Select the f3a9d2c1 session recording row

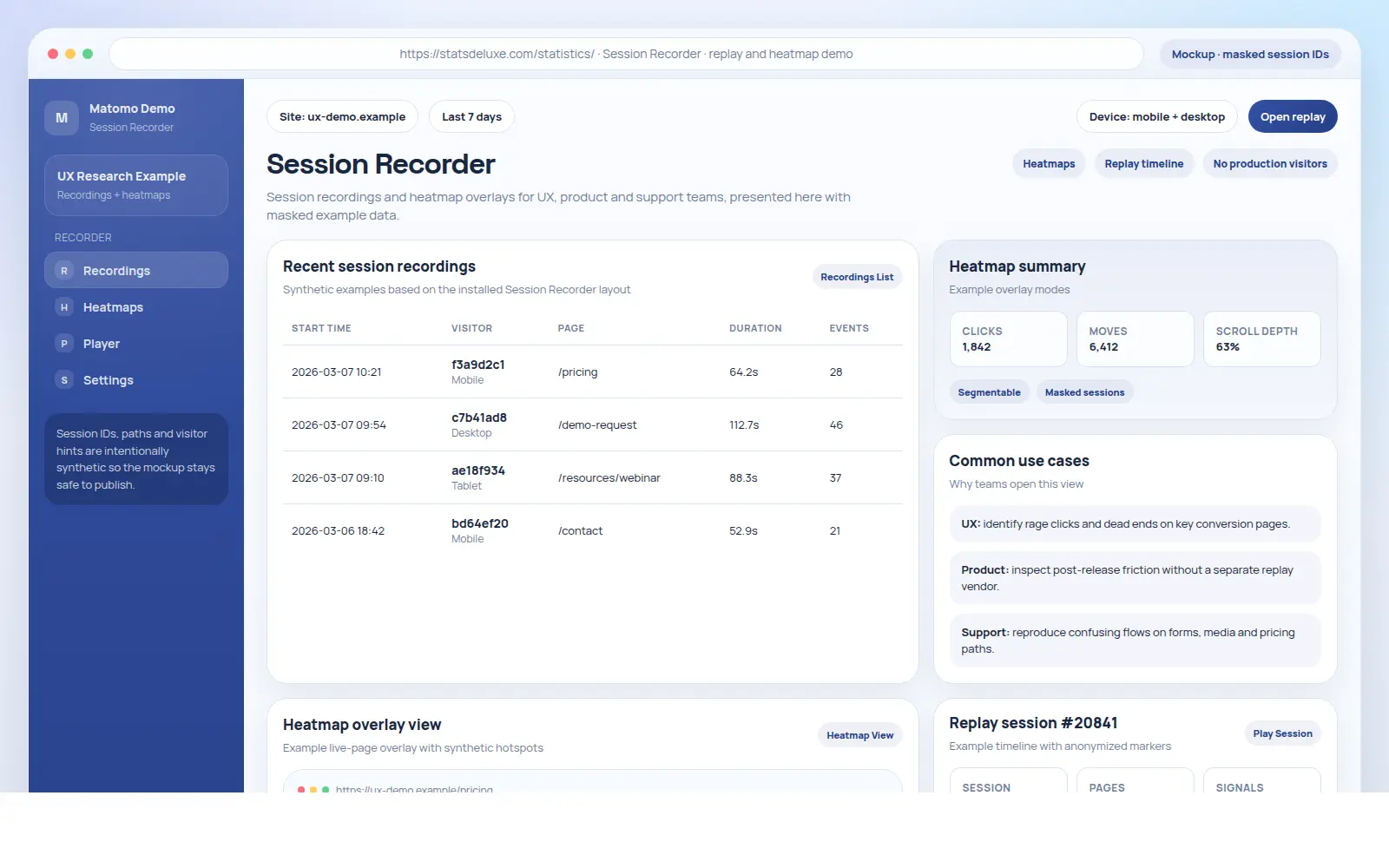(592, 372)
